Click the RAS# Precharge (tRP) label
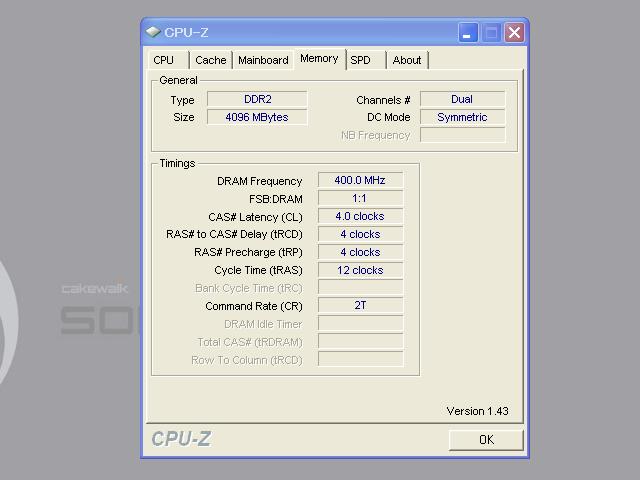 (x=249, y=252)
